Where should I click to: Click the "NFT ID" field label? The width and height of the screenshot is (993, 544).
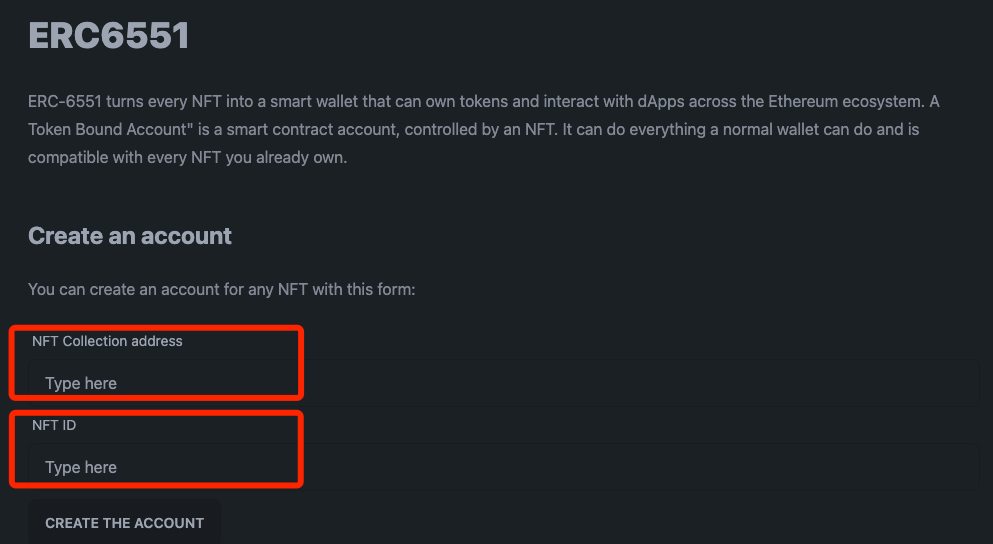point(54,425)
